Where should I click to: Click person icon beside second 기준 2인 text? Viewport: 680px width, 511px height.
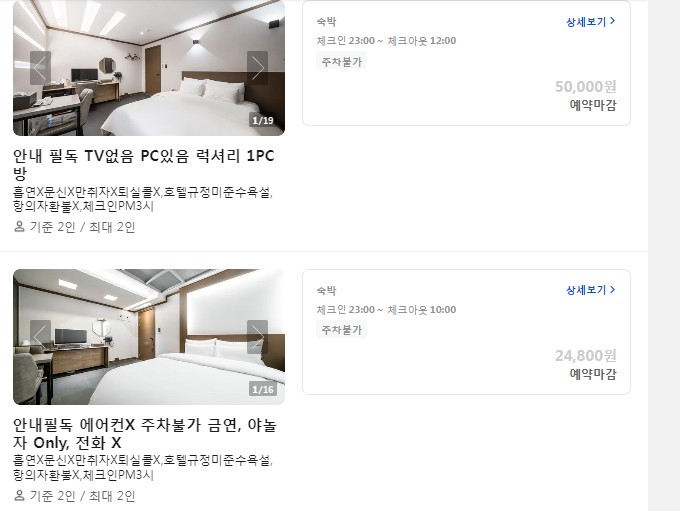point(19,495)
